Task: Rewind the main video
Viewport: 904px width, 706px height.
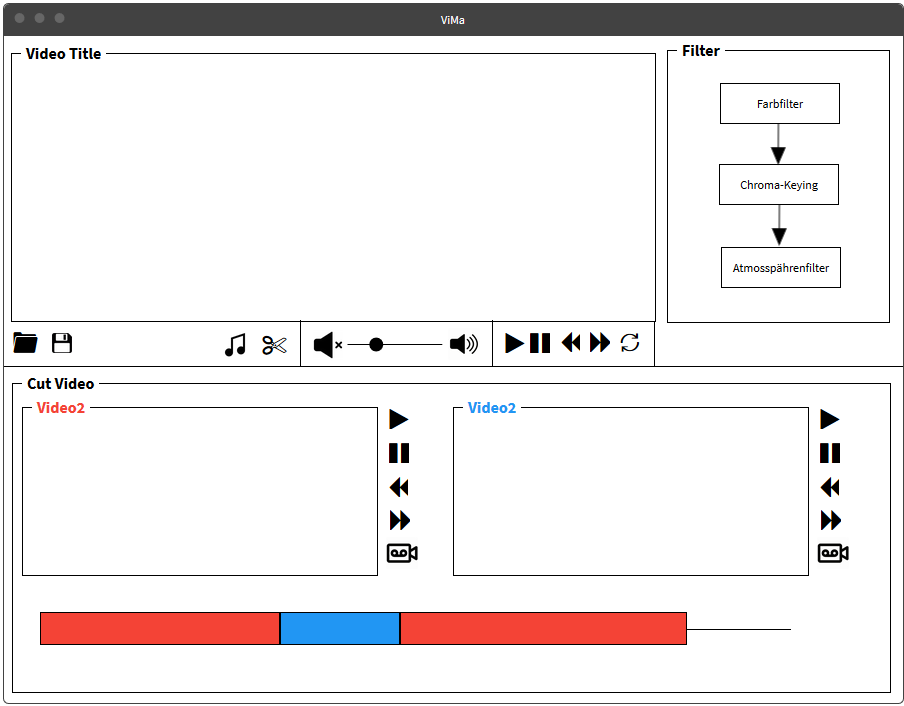Action: pyautogui.click(x=571, y=342)
